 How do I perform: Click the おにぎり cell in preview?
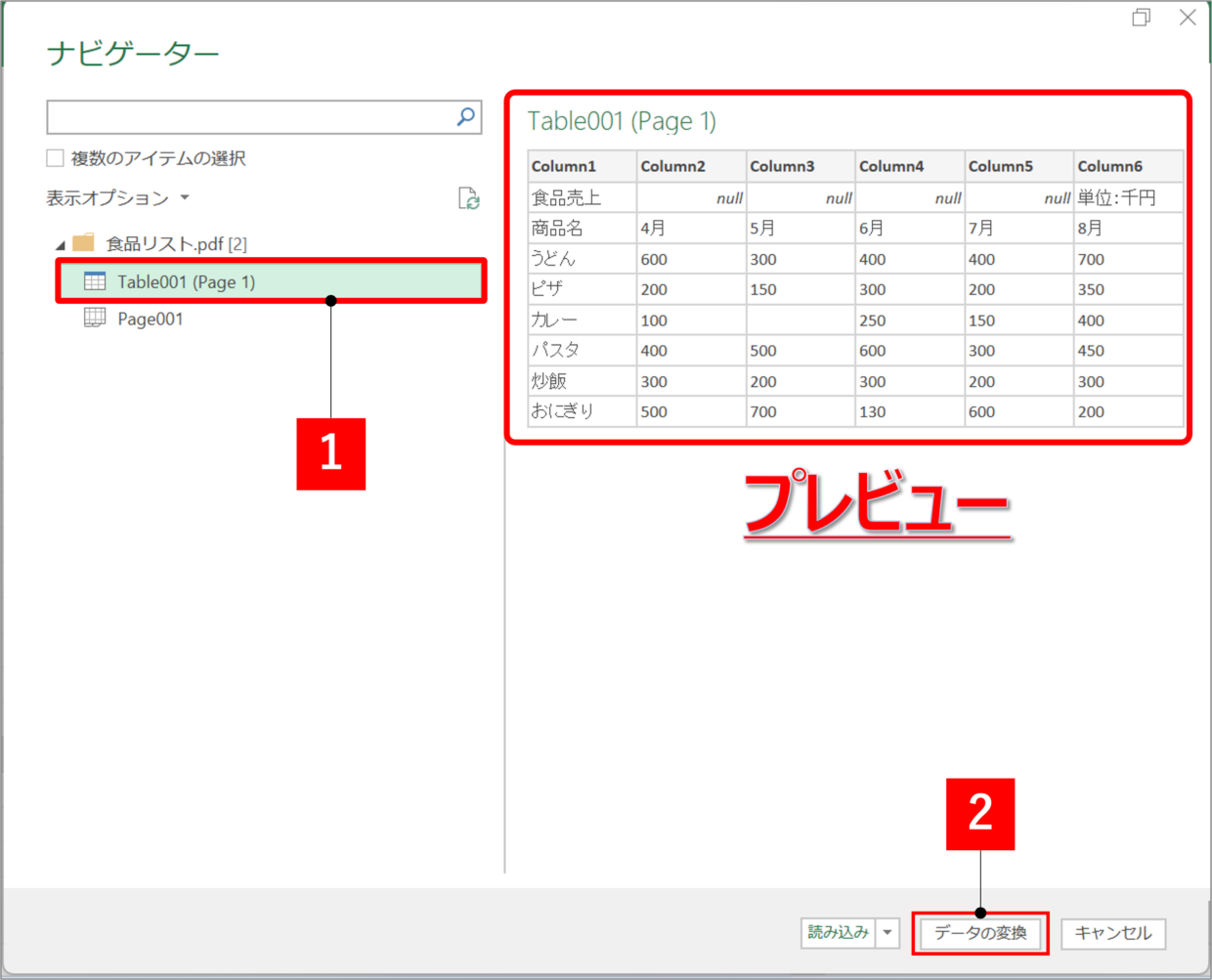pyautogui.click(x=563, y=411)
